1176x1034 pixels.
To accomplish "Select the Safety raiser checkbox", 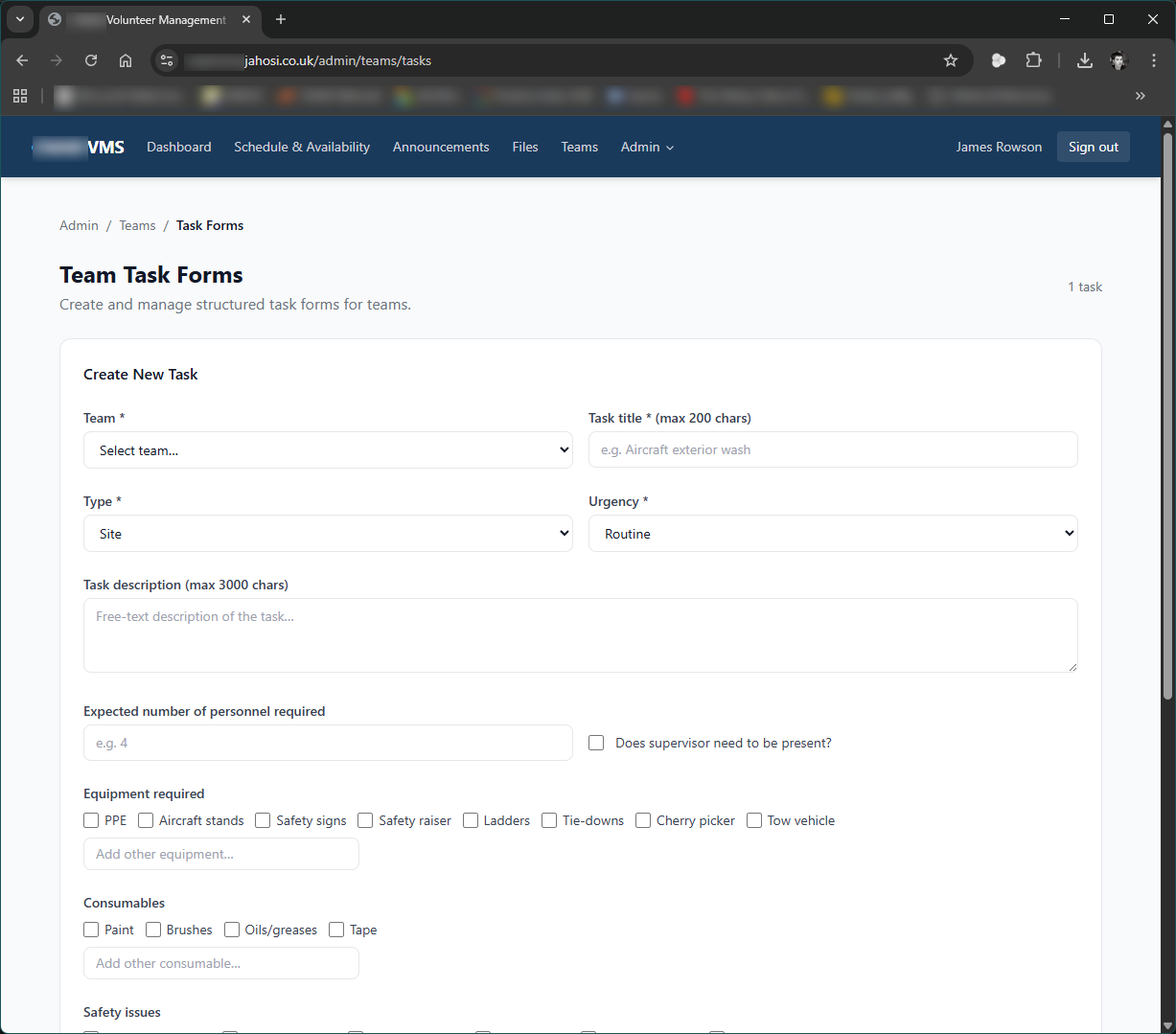I will pos(365,820).
